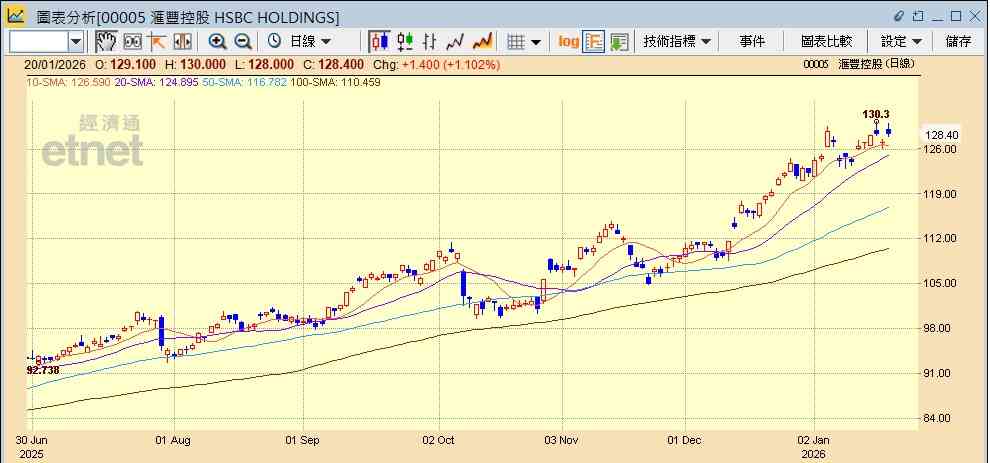
Task: Switch to OHLC bar chart type
Action: coord(430,42)
